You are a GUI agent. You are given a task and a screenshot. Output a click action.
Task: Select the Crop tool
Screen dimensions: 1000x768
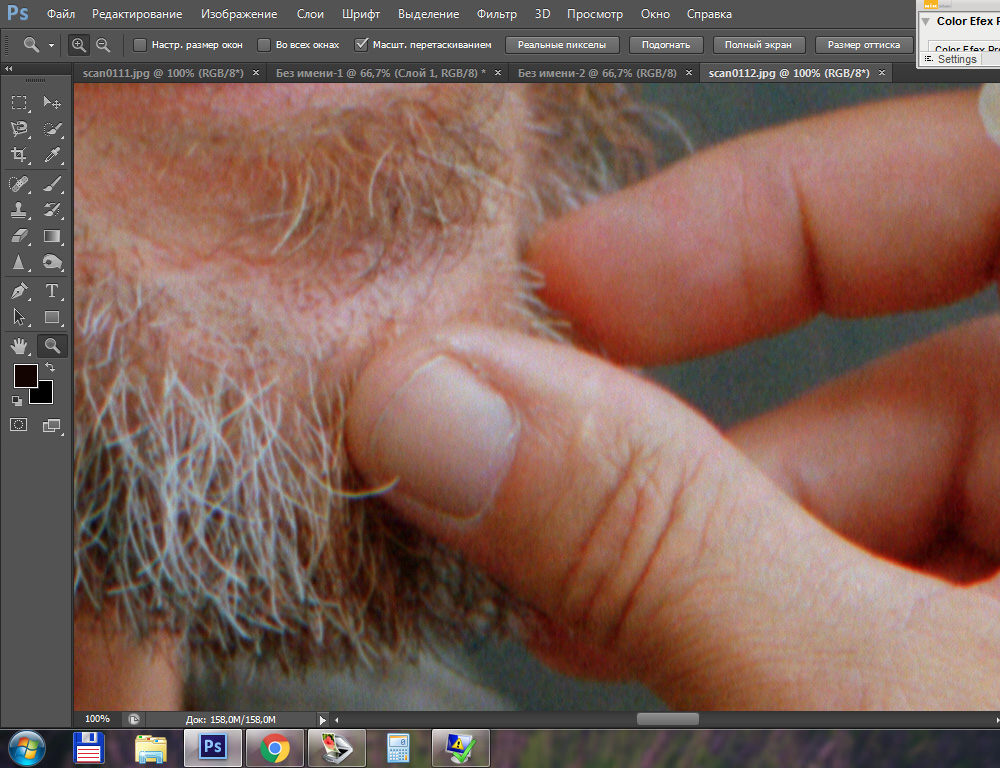[19, 155]
